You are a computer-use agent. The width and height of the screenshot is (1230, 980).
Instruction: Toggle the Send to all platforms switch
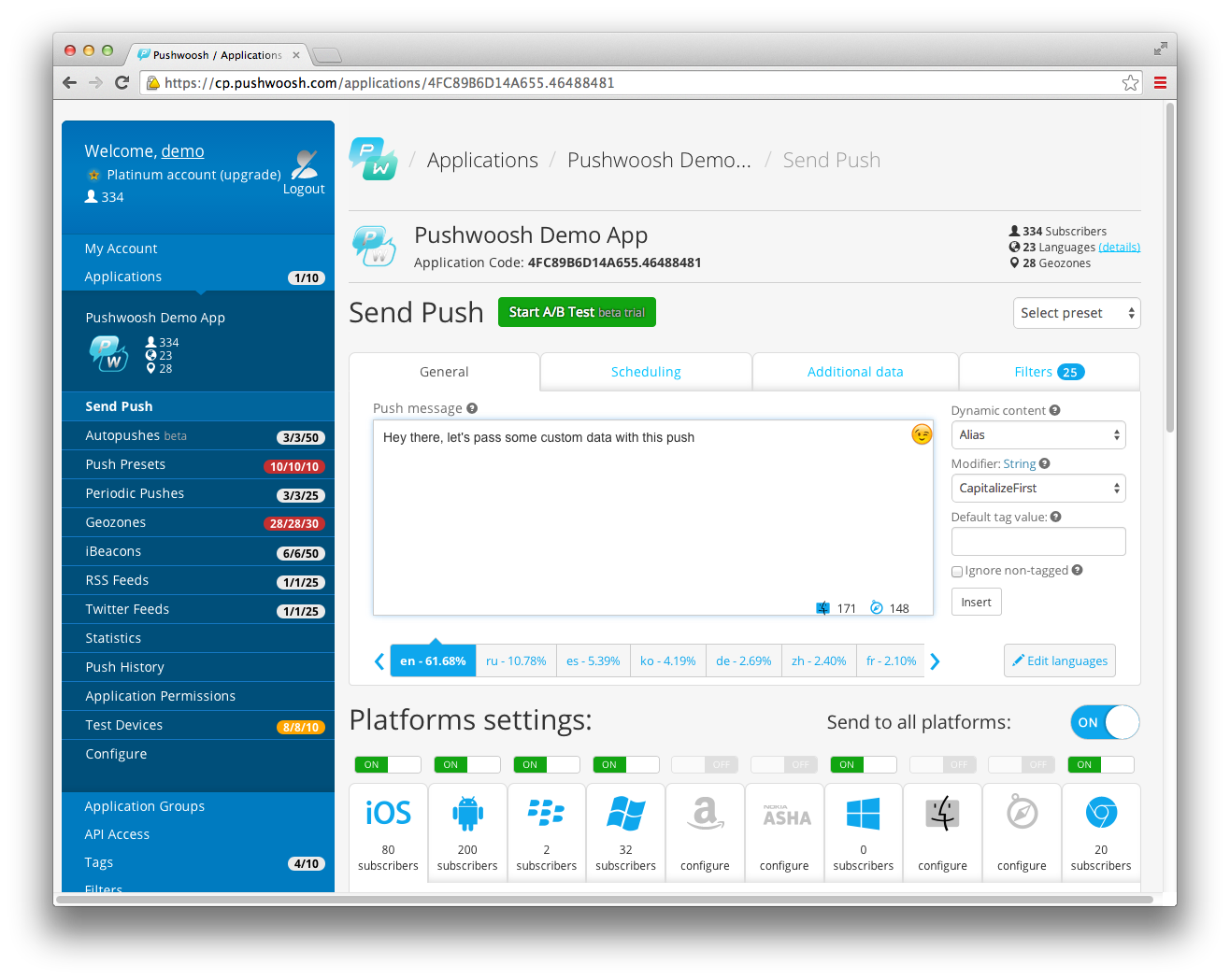coord(1105,722)
